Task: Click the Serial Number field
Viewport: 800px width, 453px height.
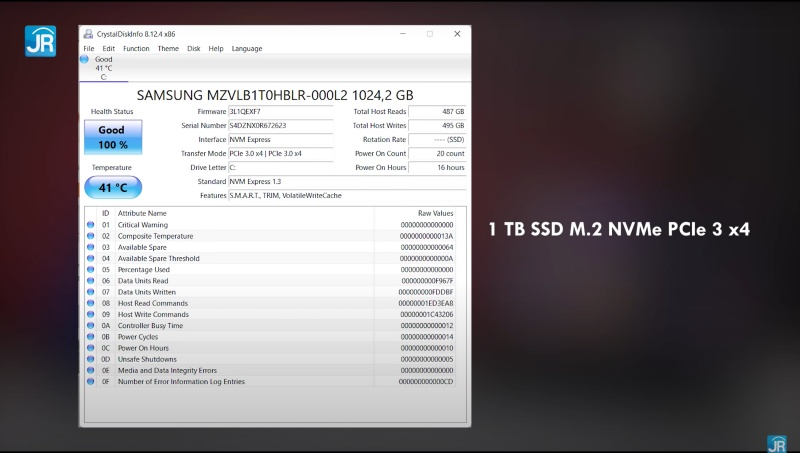Action: [x=280, y=126]
